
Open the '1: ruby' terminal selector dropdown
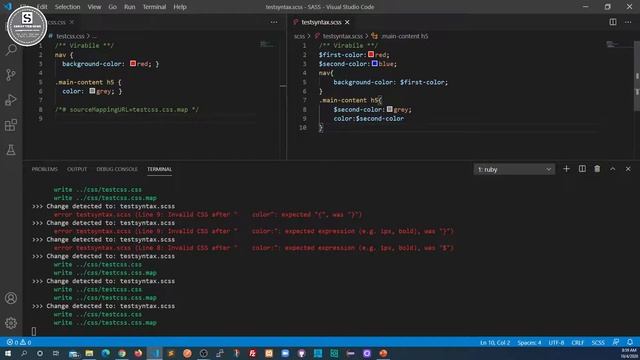514,169
